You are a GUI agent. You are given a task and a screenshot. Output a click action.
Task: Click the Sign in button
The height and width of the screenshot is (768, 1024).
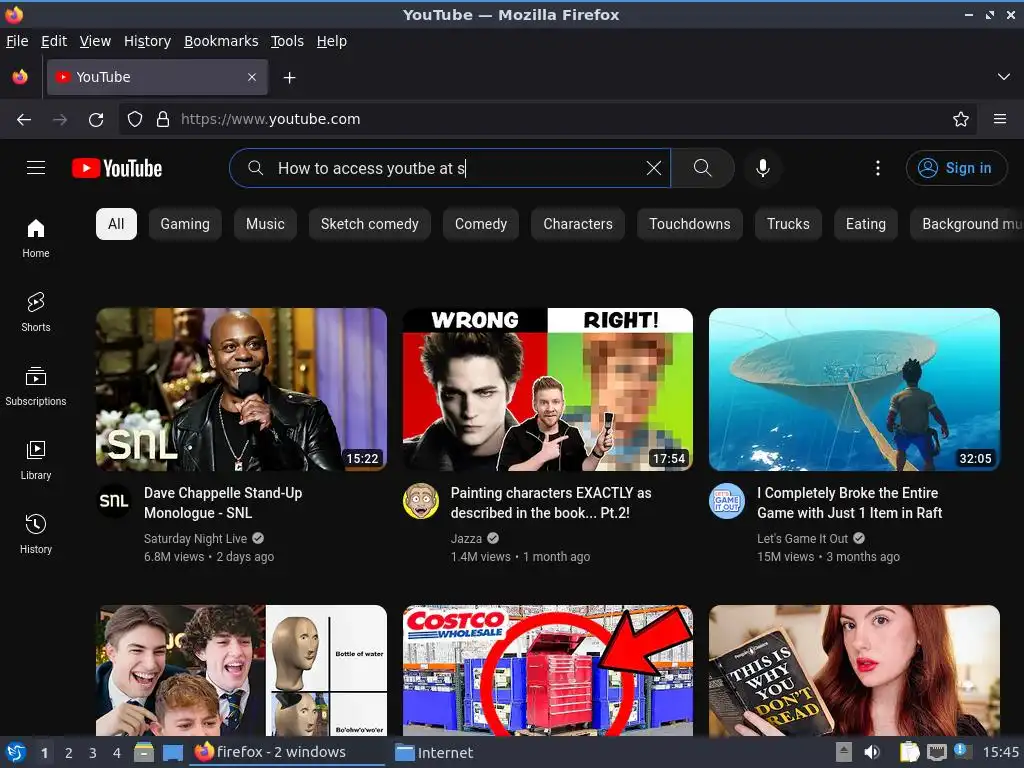tap(956, 168)
